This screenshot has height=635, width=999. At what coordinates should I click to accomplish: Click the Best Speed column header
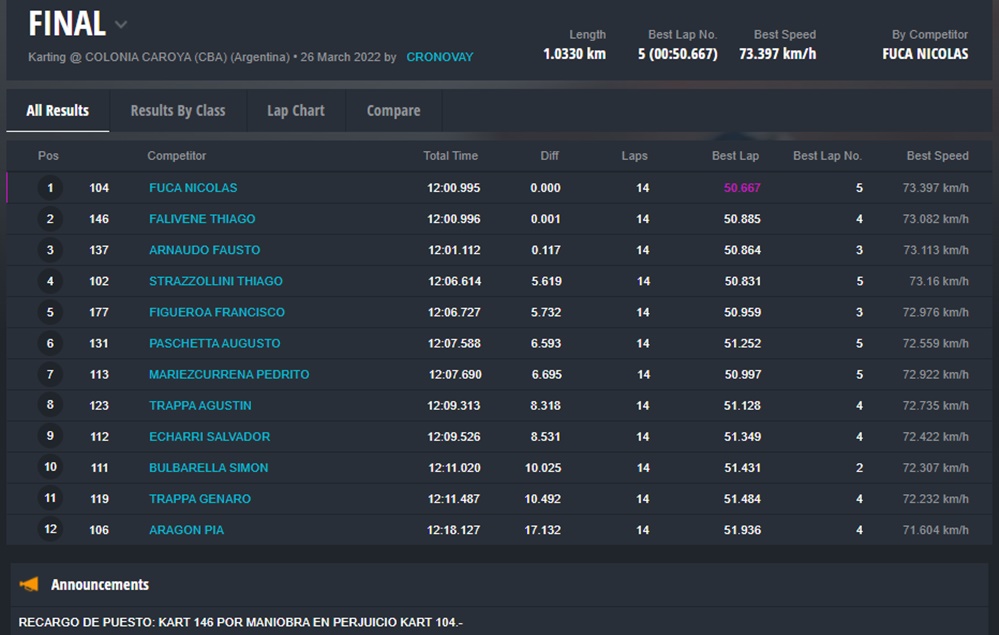point(937,156)
